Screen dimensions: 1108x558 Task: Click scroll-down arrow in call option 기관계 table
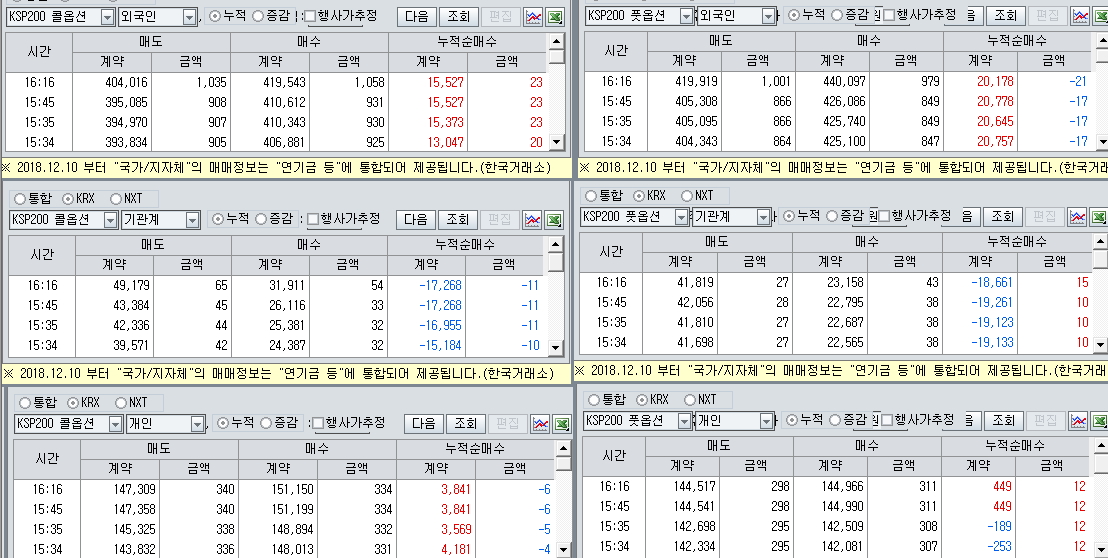pyautogui.click(x=556, y=348)
